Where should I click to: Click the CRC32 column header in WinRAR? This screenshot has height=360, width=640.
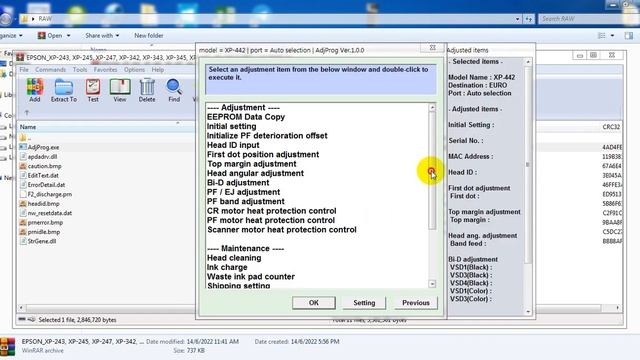coord(611,127)
